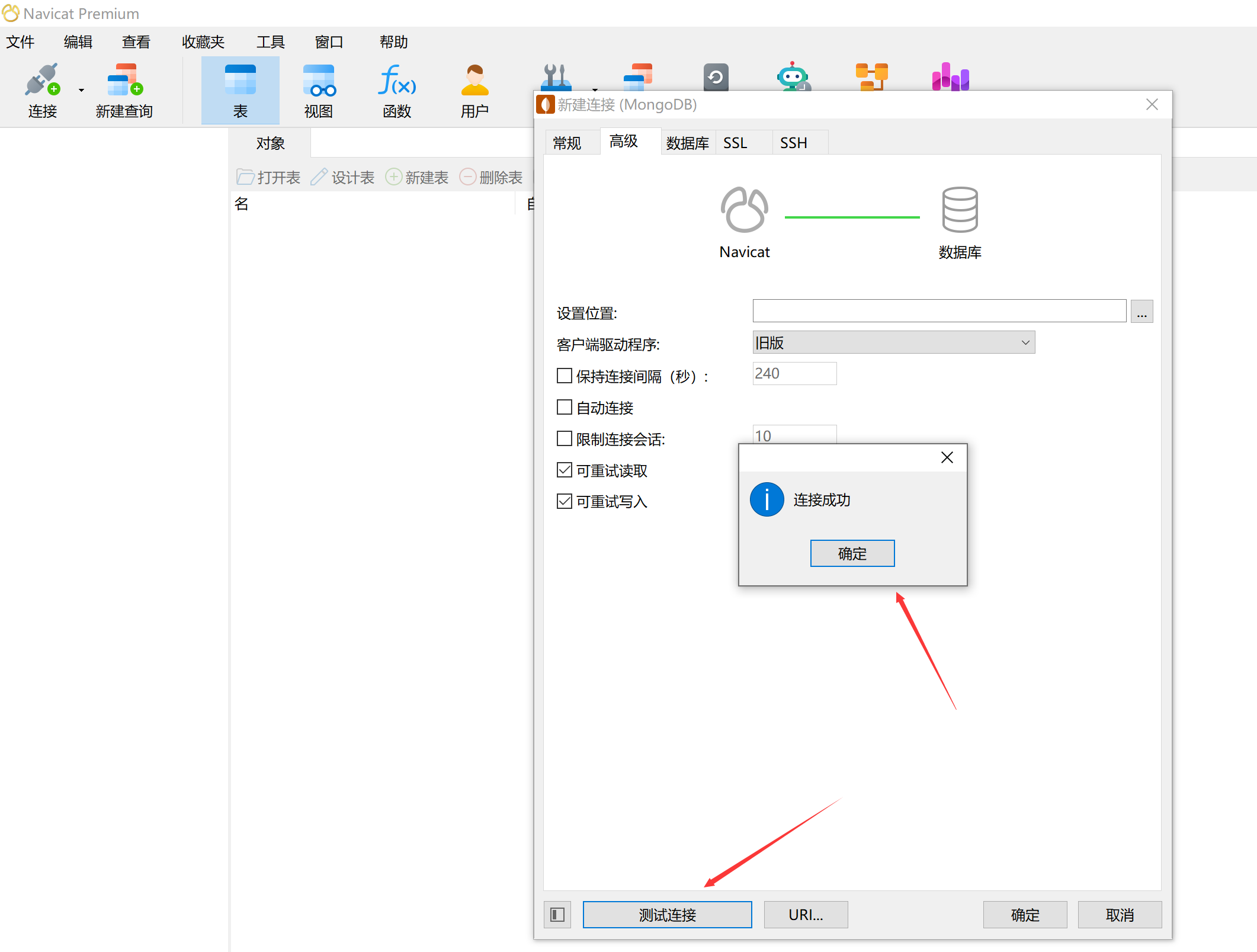Click the pink charts toolbar icon
Screen dimensions: 1257x952
tap(950, 77)
